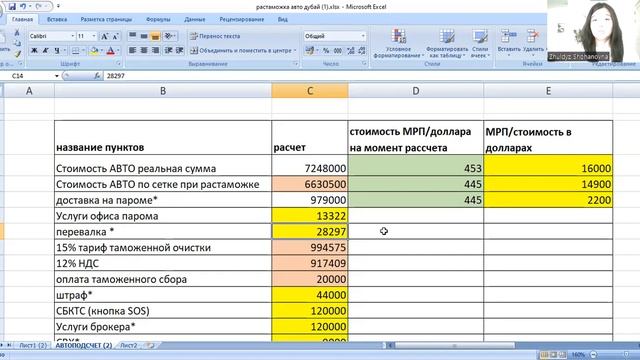Image resolution: width=640 pixels, height=360 pixels.
Task: Save the workbook from the quick access toolbar
Action: (x=12, y=7)
